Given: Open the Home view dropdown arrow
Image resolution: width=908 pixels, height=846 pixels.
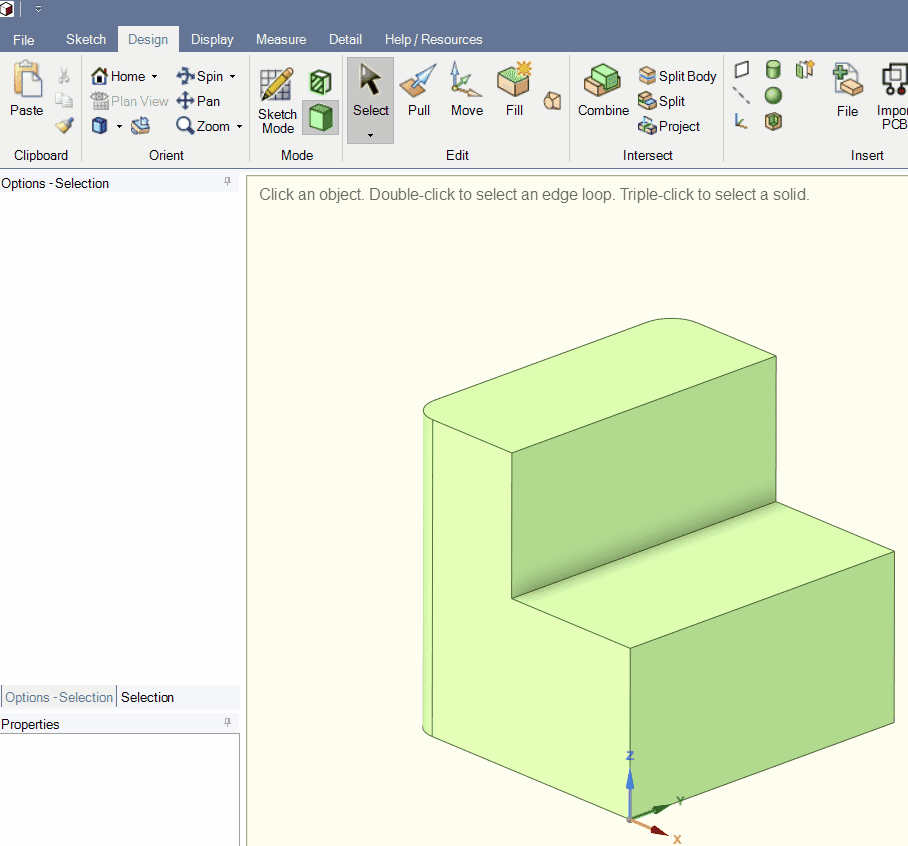Looking at the screenshot, I should (155, 76).
